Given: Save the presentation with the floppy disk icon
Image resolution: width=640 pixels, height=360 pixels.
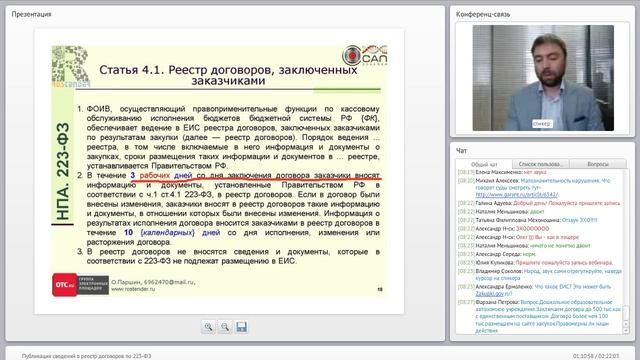Looking at the screenshot, I should click(x=241, y=327).
